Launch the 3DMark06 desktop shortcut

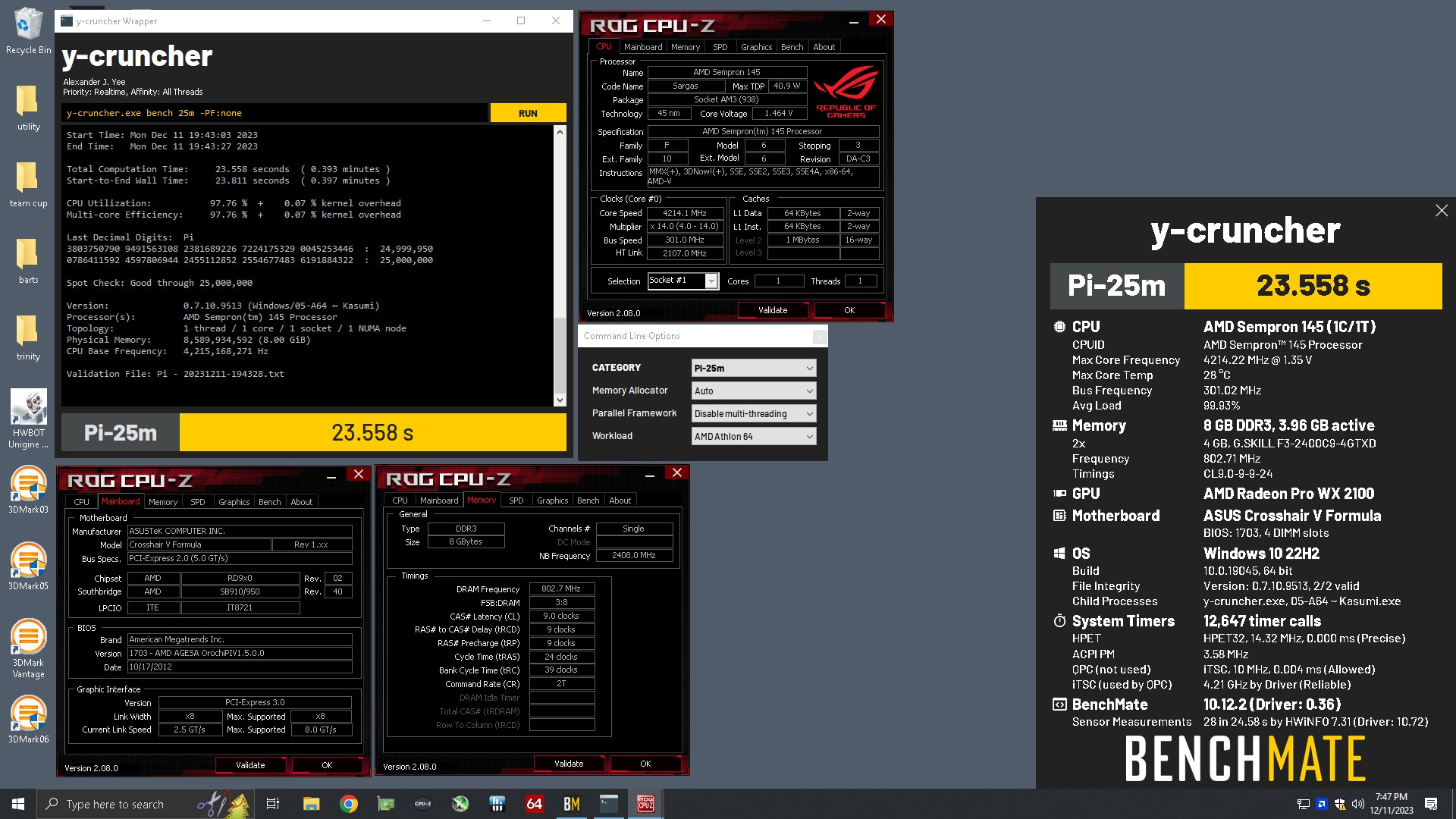[28, 720]
